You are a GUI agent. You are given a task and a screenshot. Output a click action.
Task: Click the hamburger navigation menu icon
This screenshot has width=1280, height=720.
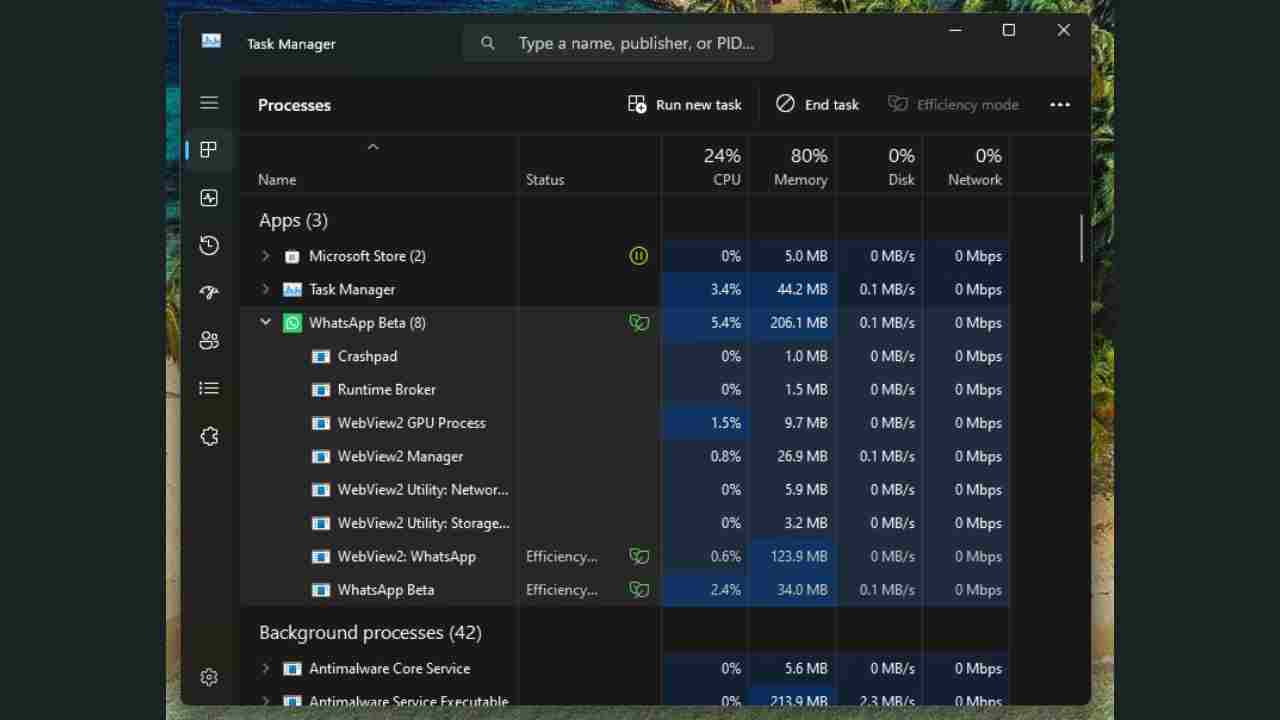(x=209, y=102)
